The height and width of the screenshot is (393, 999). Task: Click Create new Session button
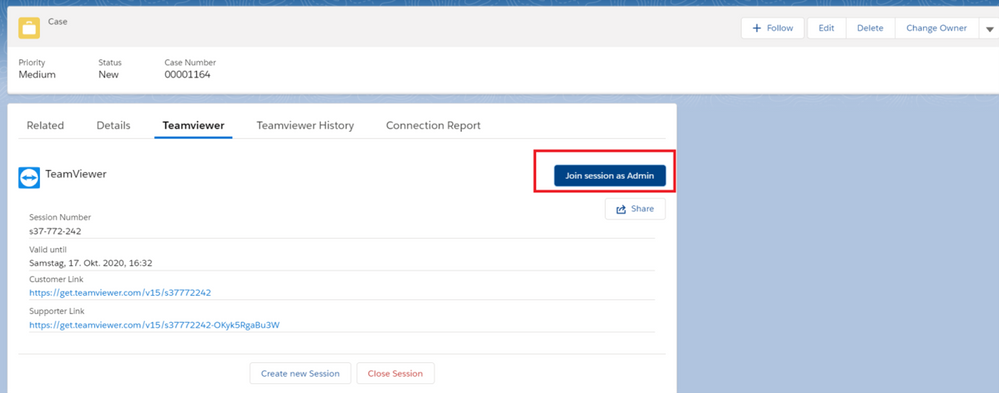pos(300,373)
